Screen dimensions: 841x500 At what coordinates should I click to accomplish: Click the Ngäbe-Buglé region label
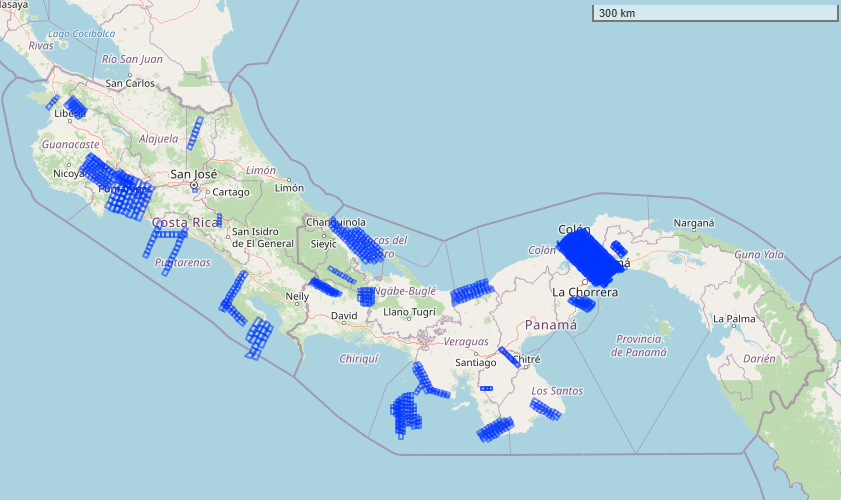click(405, 291)
